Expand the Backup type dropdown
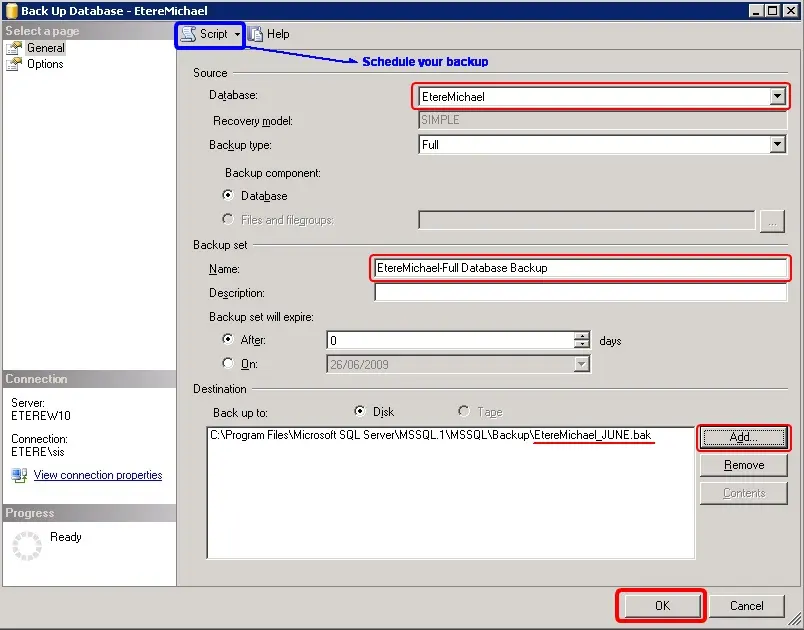Image resolution: width=804 pixels, height=630 pixels. 777,145
